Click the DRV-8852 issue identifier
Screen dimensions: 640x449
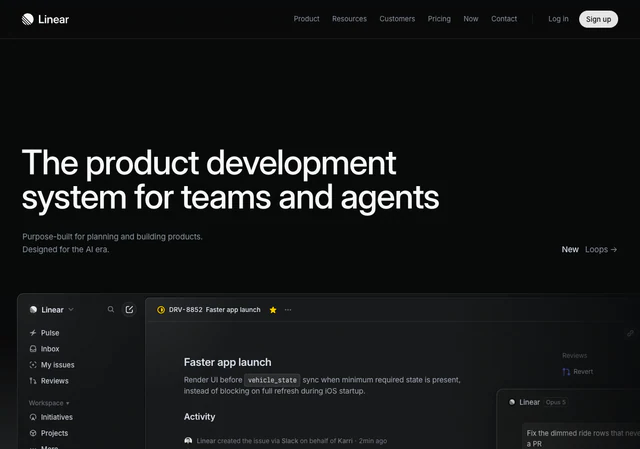[x=185, y=310]
